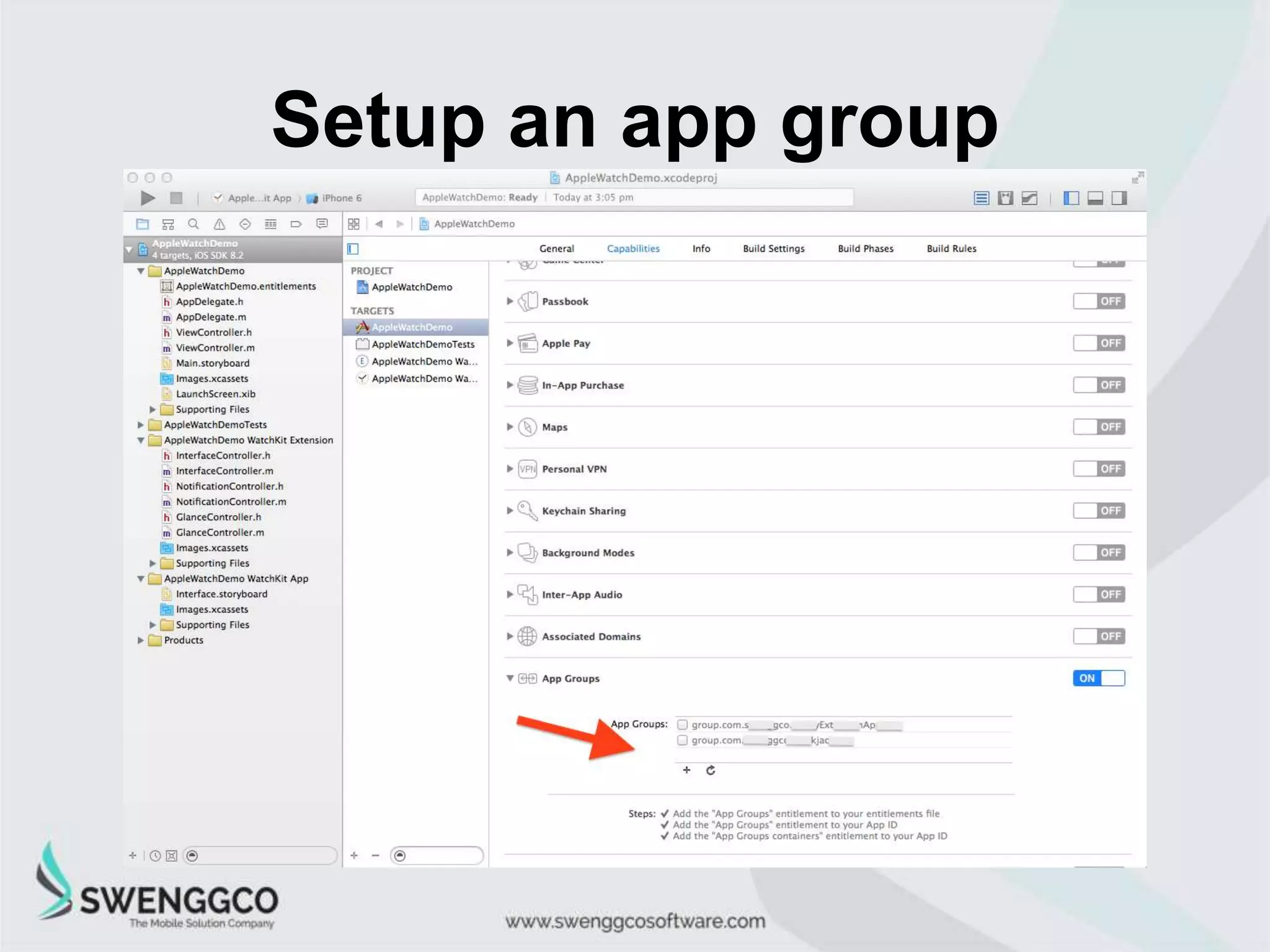Check the second app group with kjac
Screen dimensions: 1270x952
683,740
